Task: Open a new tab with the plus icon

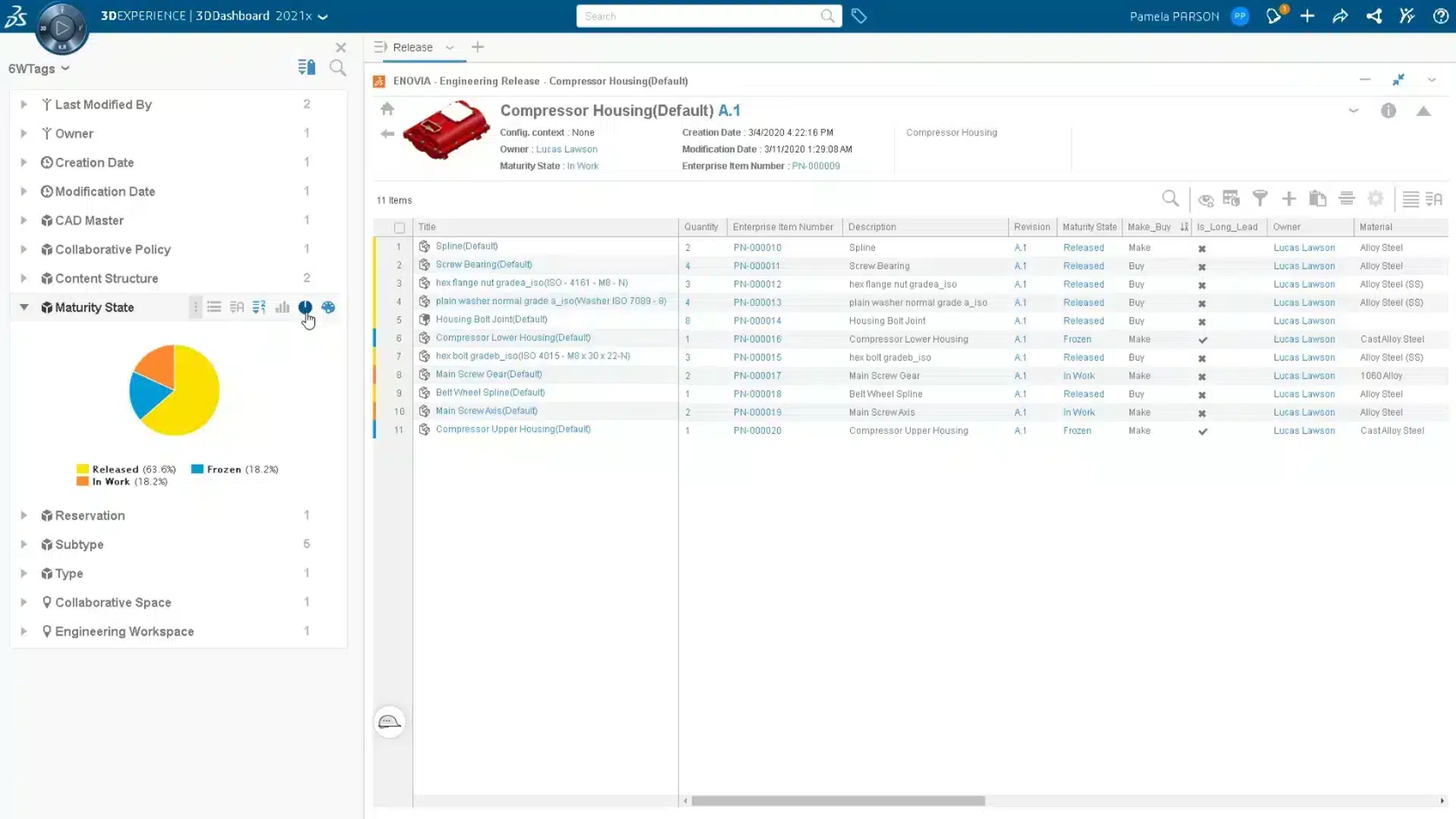Action: point(478,47)
